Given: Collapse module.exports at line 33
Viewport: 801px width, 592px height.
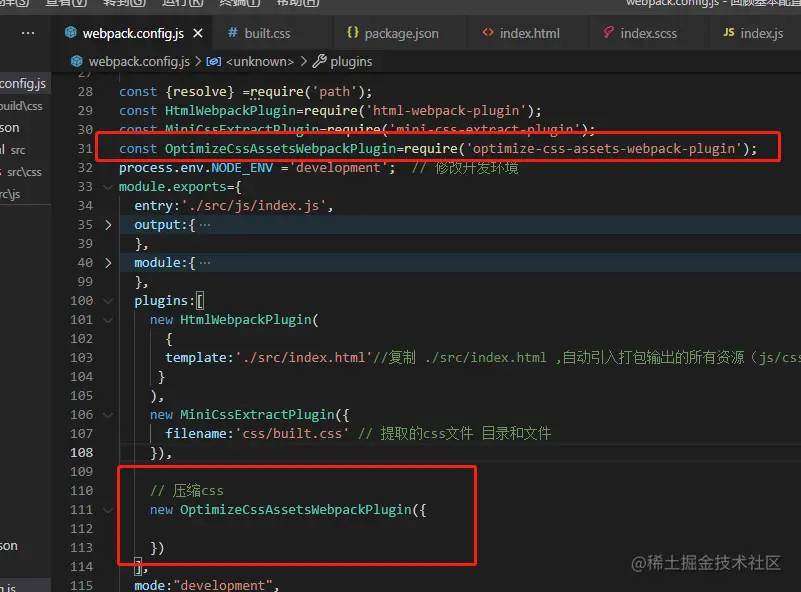Looking at the screenshot, I should tap(108, 187).
